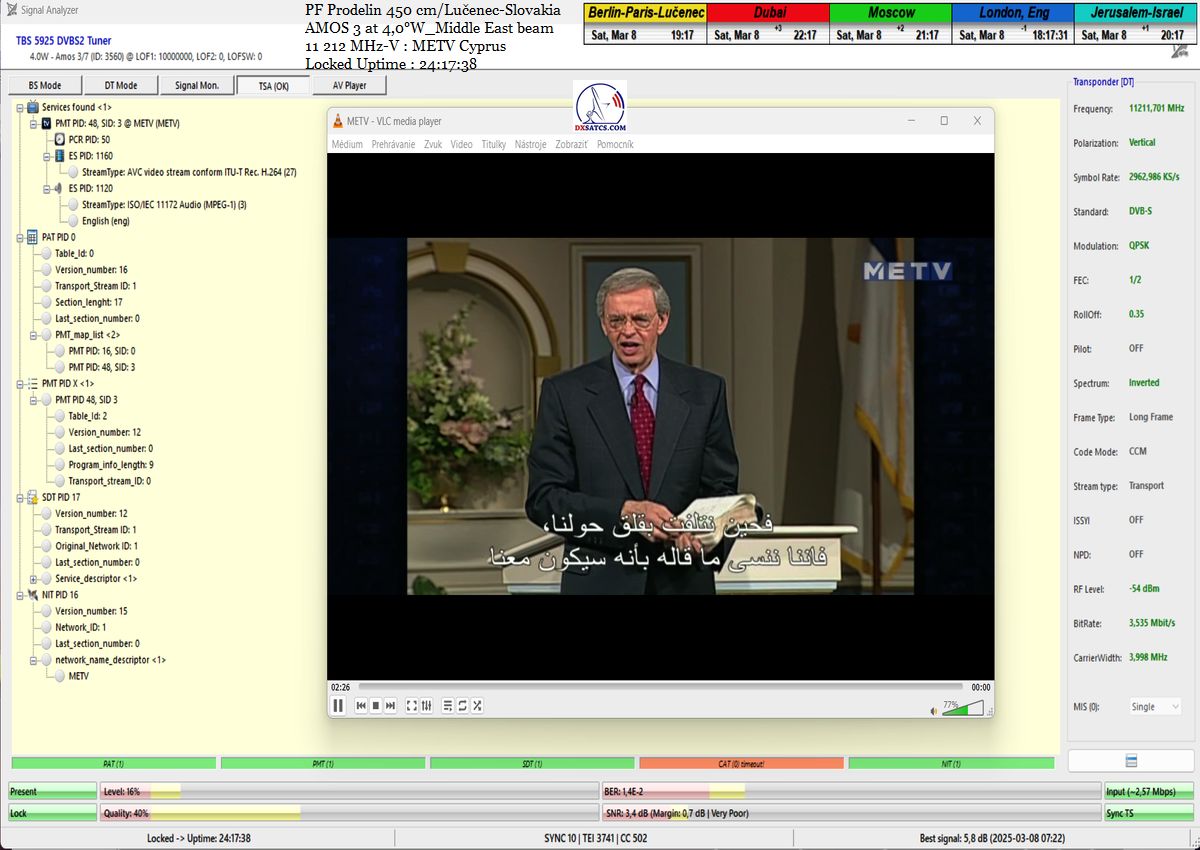Toggle VLC random shuffle playback

coord(477,706)
